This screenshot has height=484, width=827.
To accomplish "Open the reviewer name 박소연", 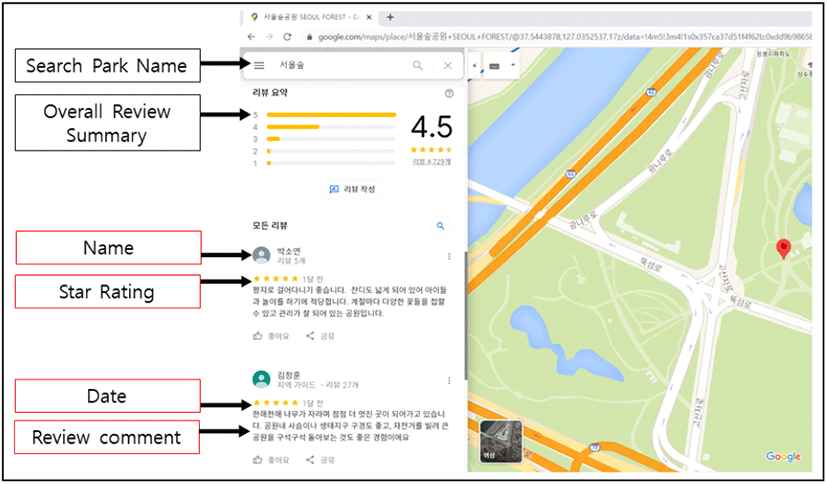I will [289, 251].
